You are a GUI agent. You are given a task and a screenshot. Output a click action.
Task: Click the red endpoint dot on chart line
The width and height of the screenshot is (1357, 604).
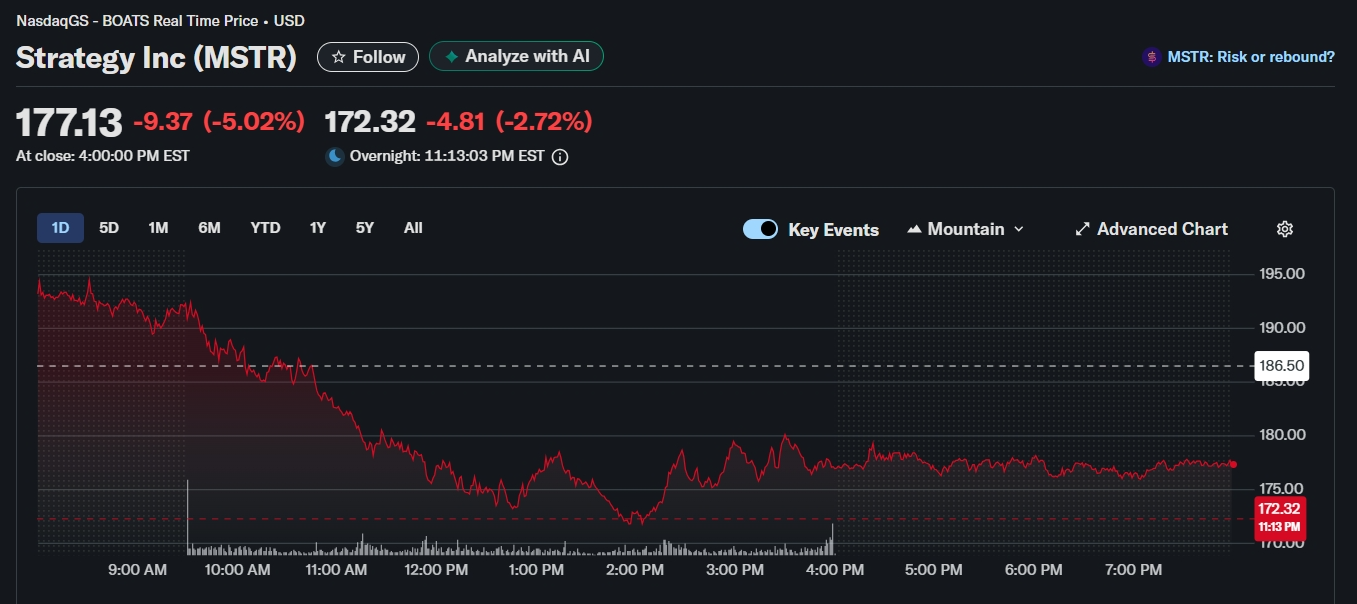(x=1233, y=464)
